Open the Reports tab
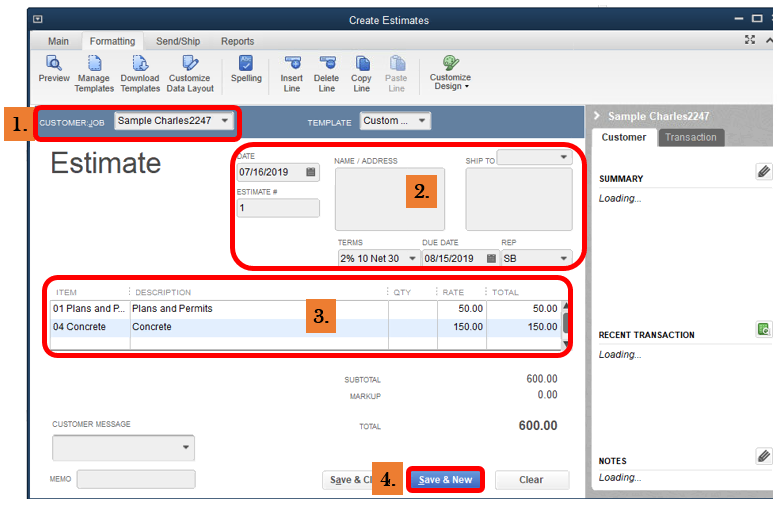781x509 pixels. pos(238,41)
